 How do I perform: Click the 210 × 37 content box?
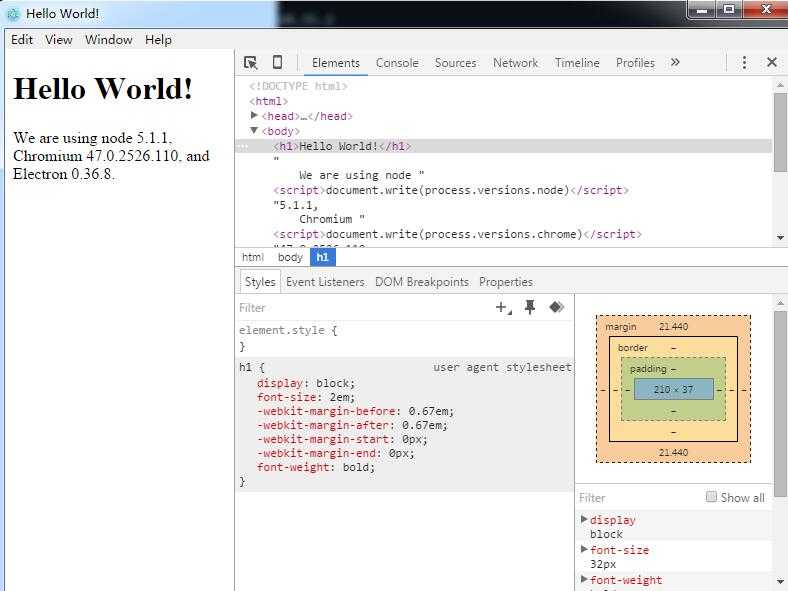click(673, 389)
